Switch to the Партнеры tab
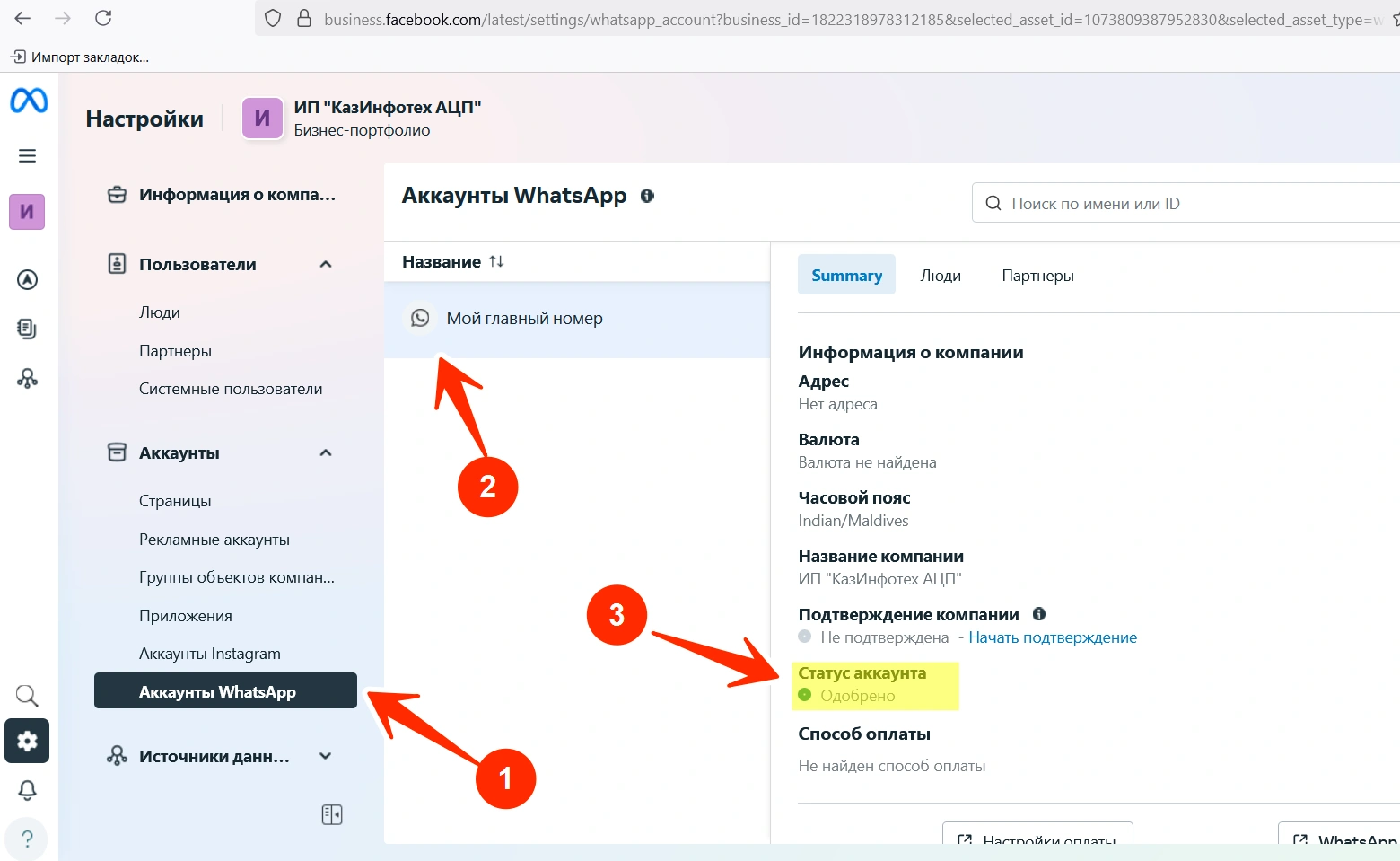 1037,276
